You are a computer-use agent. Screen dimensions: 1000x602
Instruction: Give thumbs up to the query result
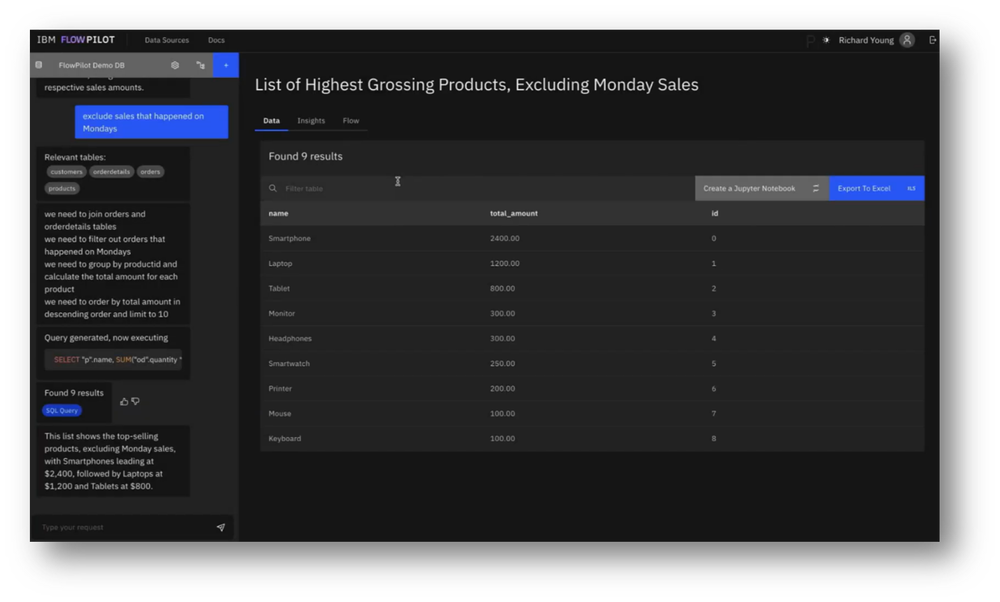click(x=124, y=402)
